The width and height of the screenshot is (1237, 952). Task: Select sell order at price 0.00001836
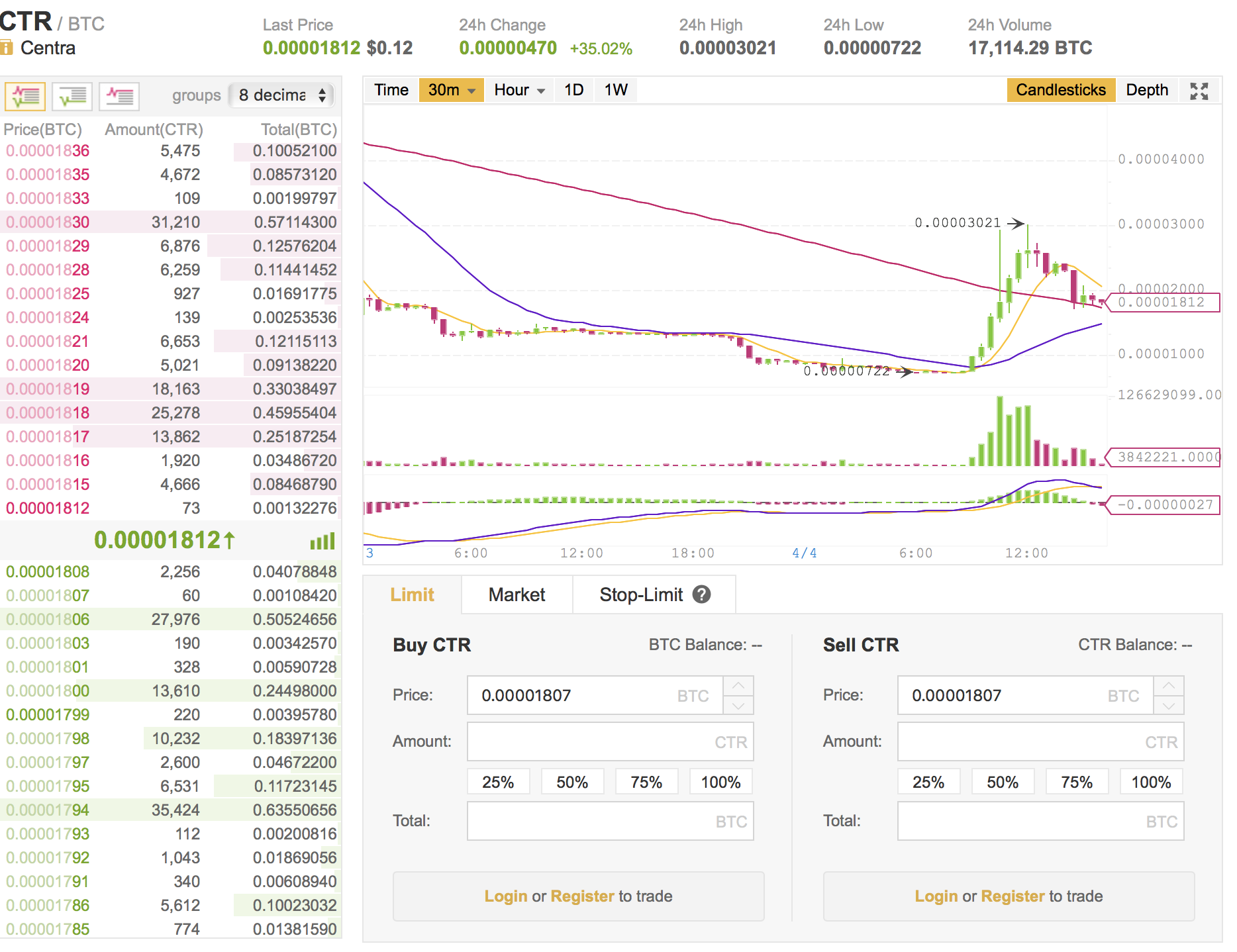coord(171,151)
